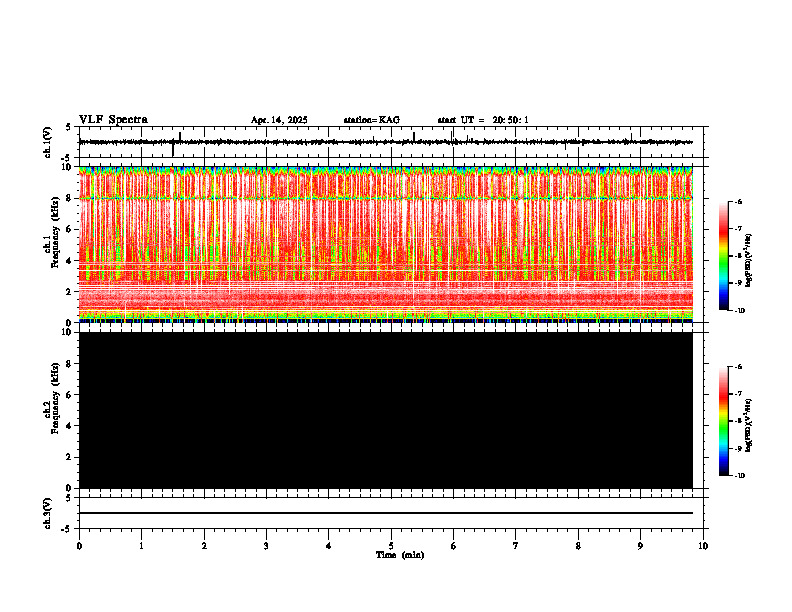Click the "-6" label on ch.2 colorbar
The image size is (792, 612).
(738, 367)
